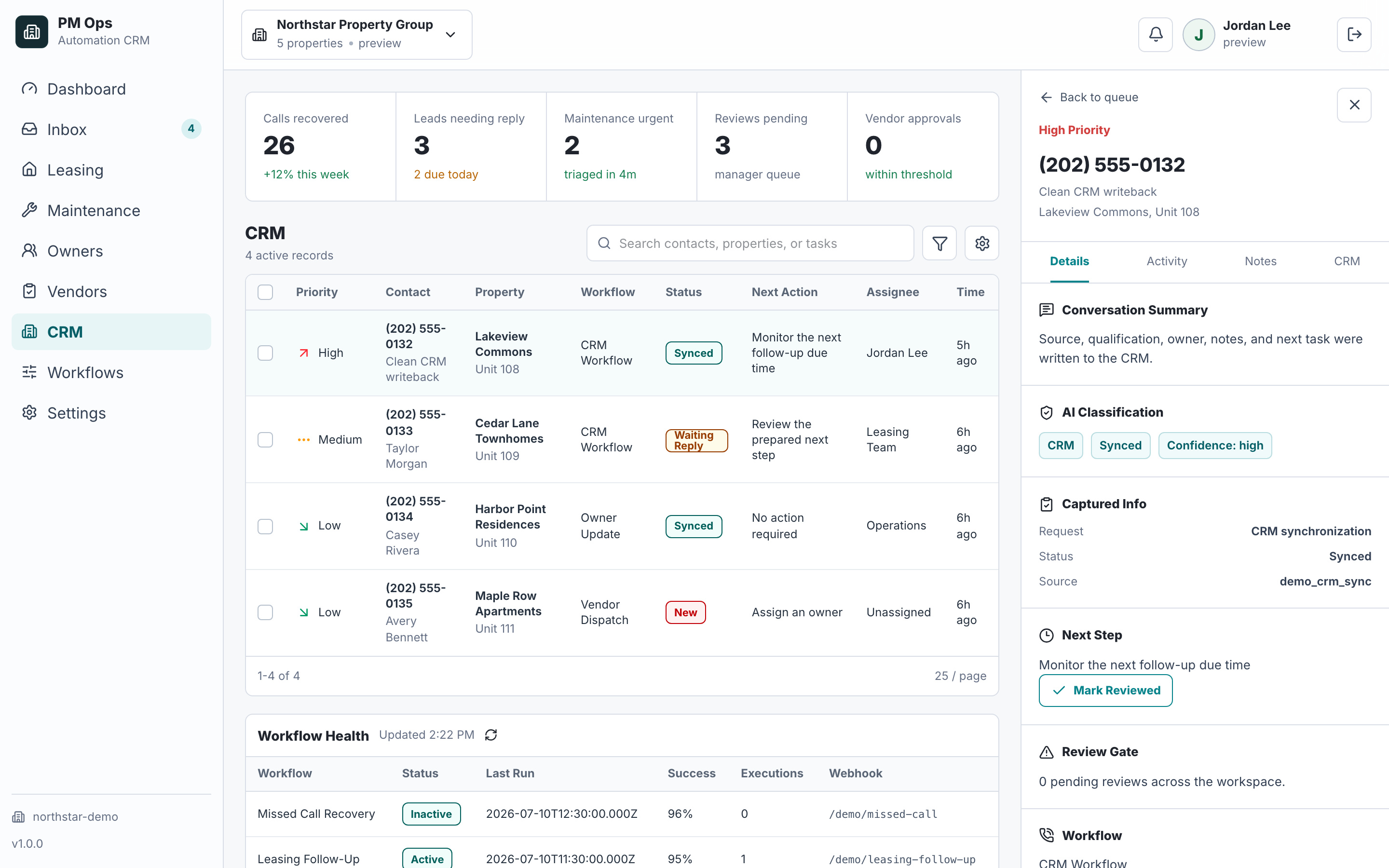The width and height of the screenshot is (1389, 868).
Task: Click the Medium priority dots icon
Action: click(304, 440)
